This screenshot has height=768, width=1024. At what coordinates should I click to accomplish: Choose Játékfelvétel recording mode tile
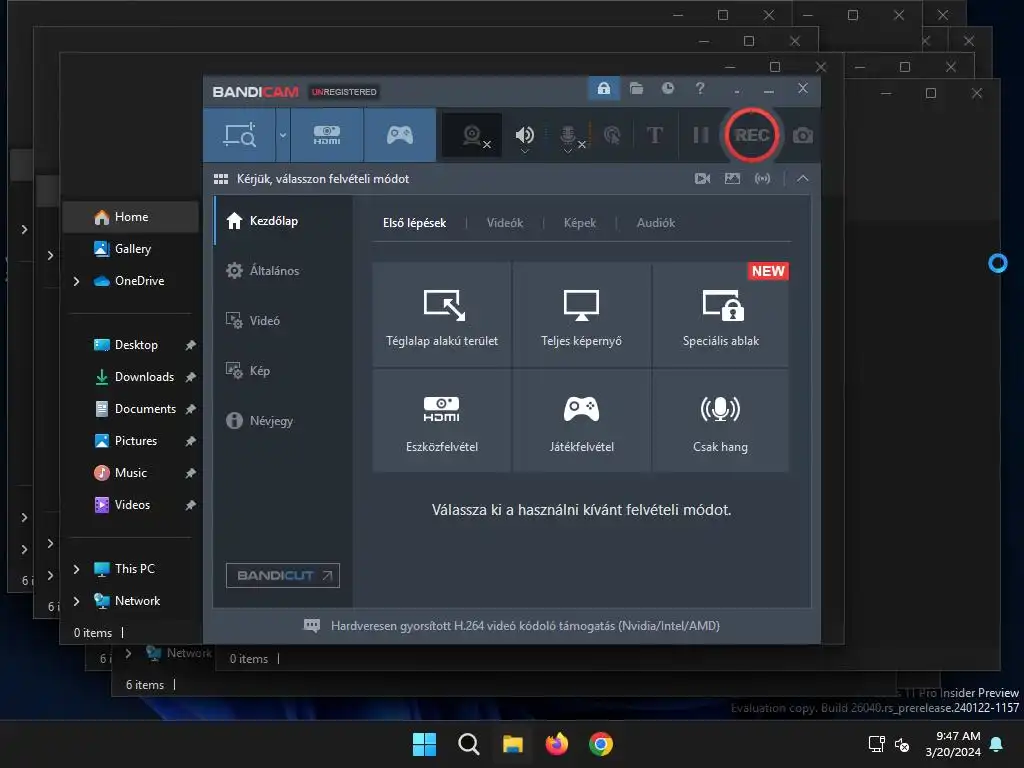click(x=581, y=421)
